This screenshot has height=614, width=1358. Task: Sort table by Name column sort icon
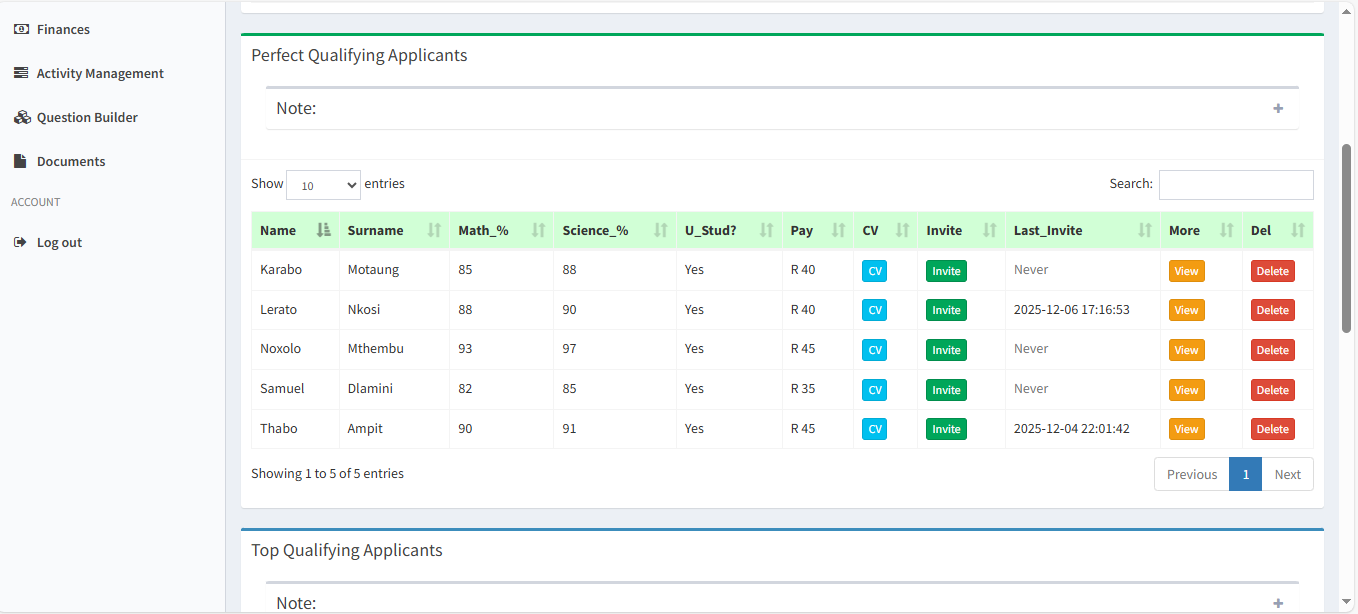click(x=323, y=230)
